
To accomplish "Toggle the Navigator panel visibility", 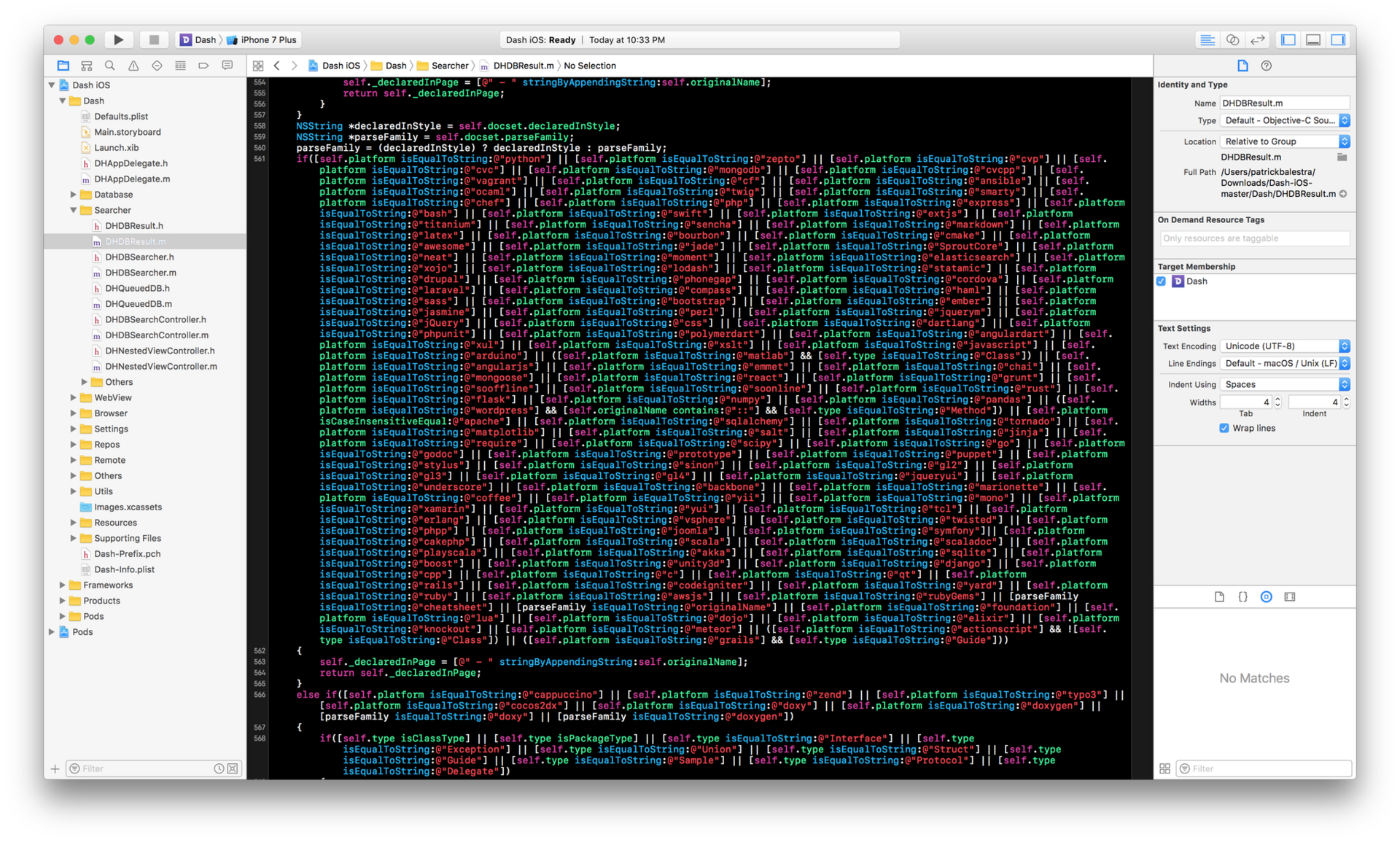I will (x=1288, y=40).
